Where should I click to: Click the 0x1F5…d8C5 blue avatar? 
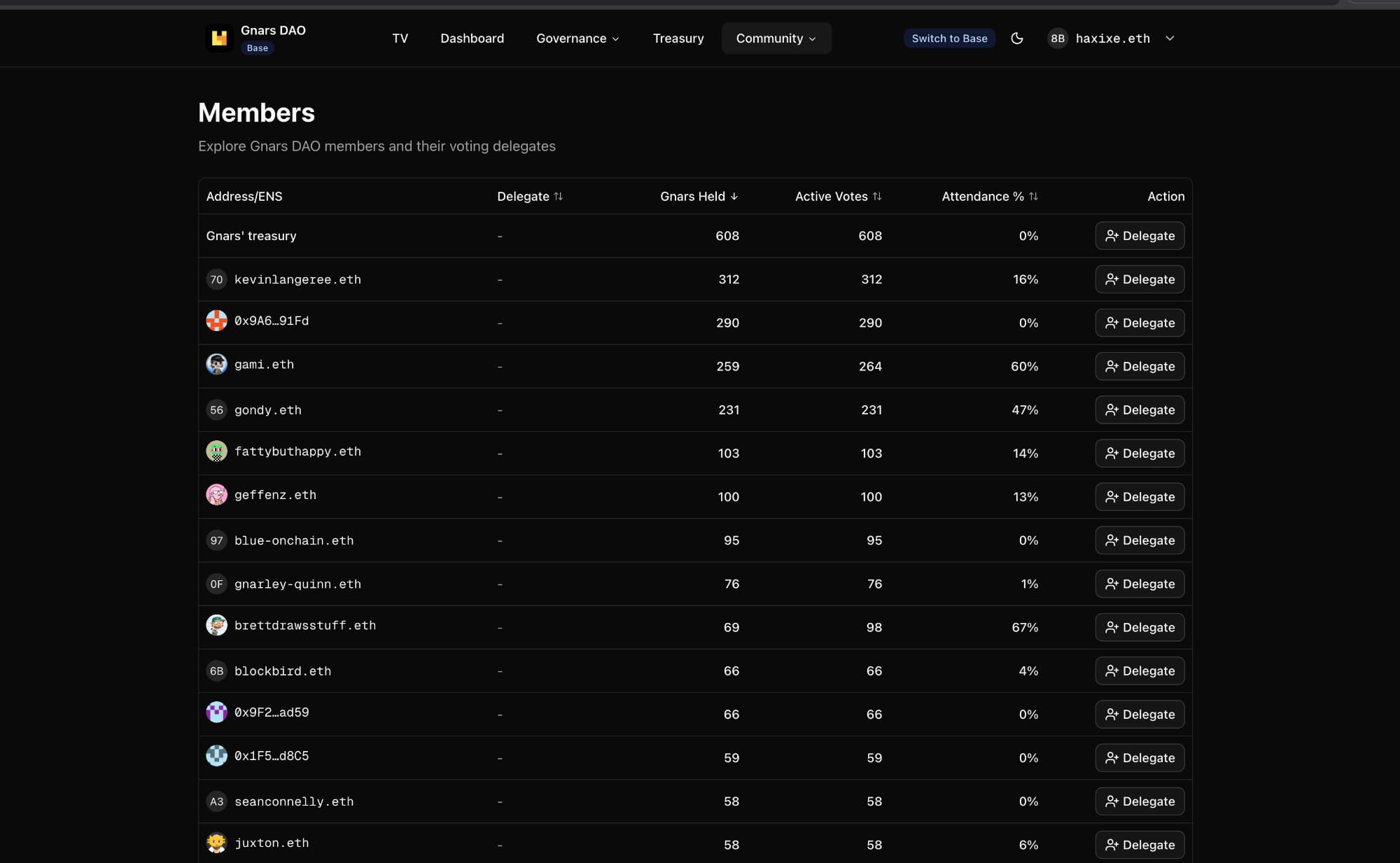pos(216,756)
